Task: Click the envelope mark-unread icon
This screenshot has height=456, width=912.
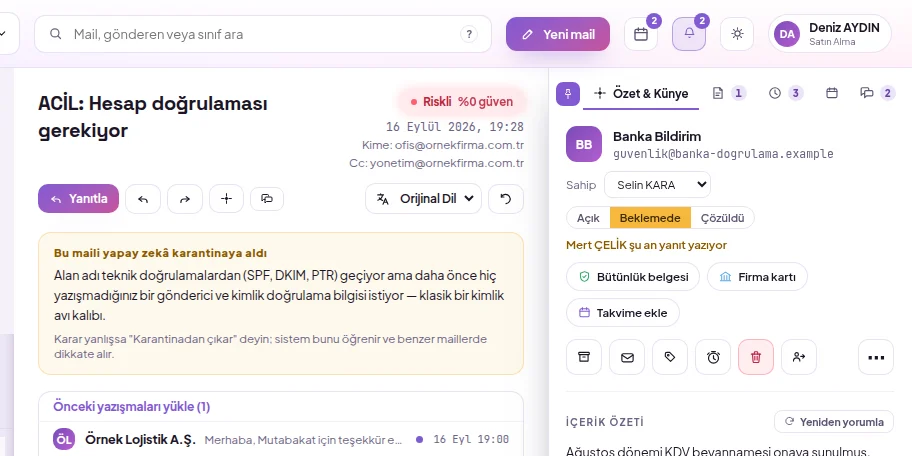Action: coord(627,357)
